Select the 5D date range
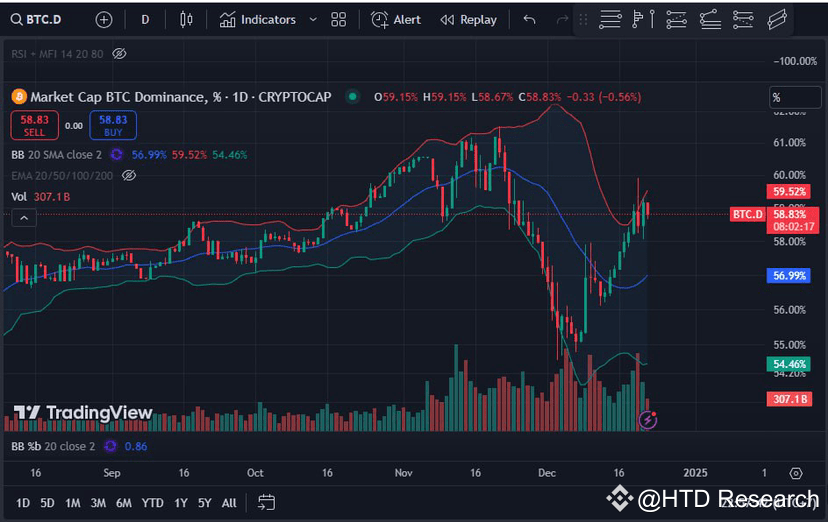 (x=48, y=503)
